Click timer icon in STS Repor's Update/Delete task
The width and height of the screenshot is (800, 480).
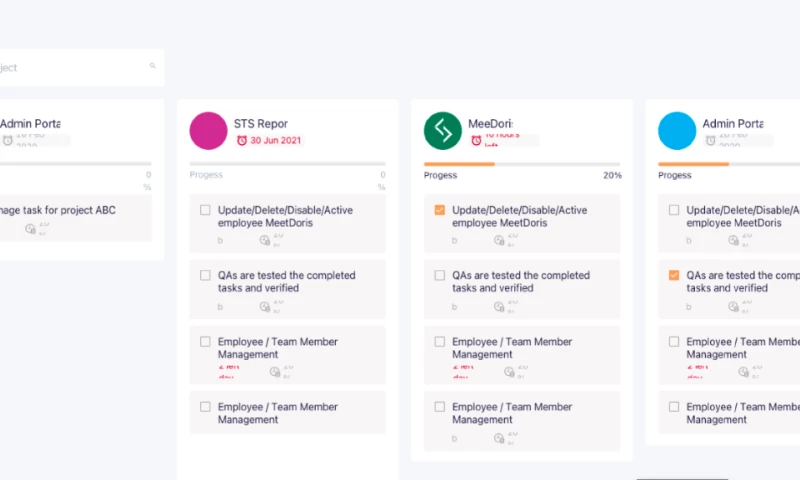(265, 240)
